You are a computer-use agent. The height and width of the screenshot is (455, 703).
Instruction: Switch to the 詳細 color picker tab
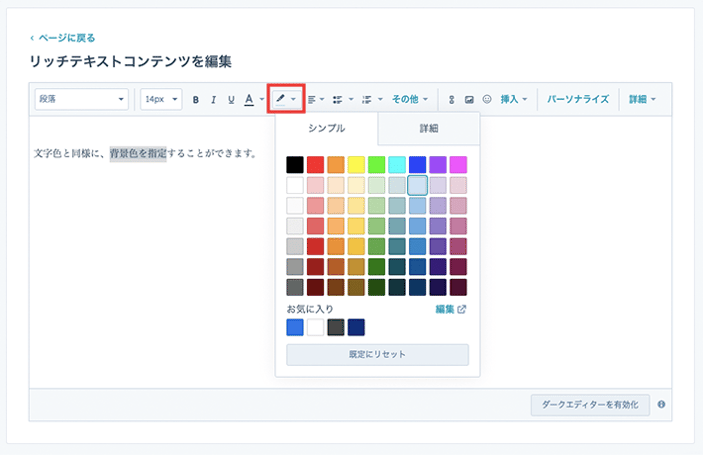point(429,128)
